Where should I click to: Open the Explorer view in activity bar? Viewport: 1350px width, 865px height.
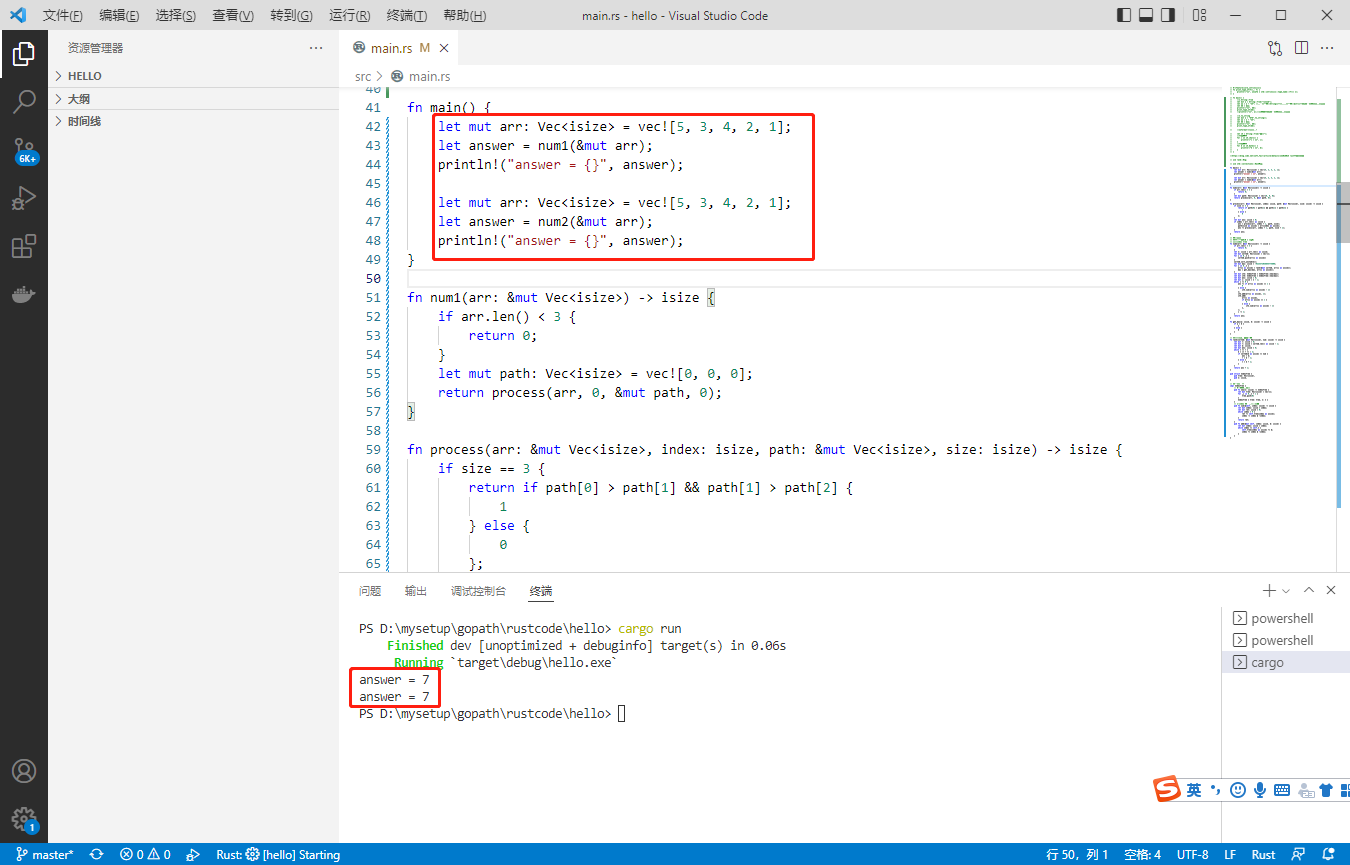pos(24,54)
